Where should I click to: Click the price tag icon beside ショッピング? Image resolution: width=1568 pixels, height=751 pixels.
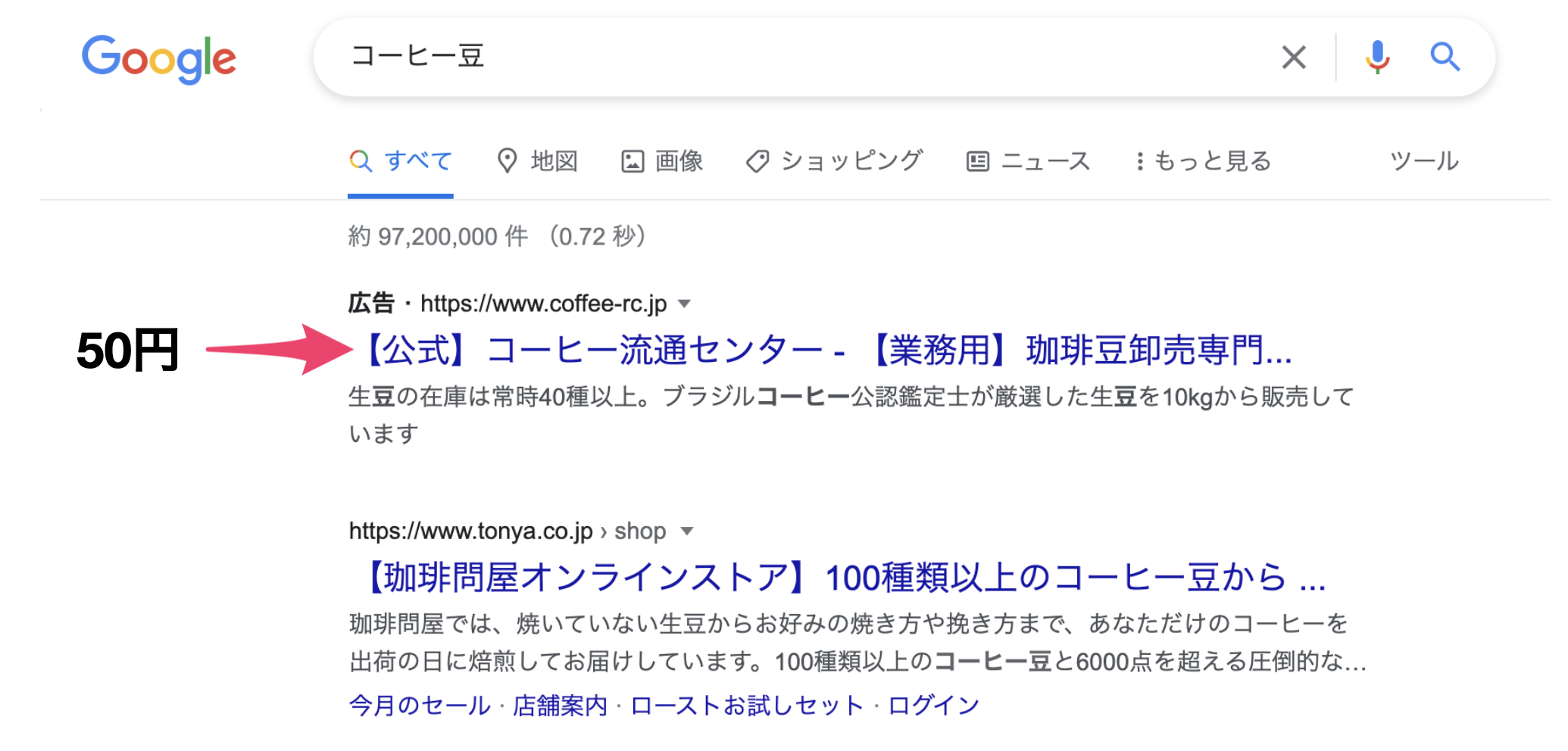pos(757,161)
